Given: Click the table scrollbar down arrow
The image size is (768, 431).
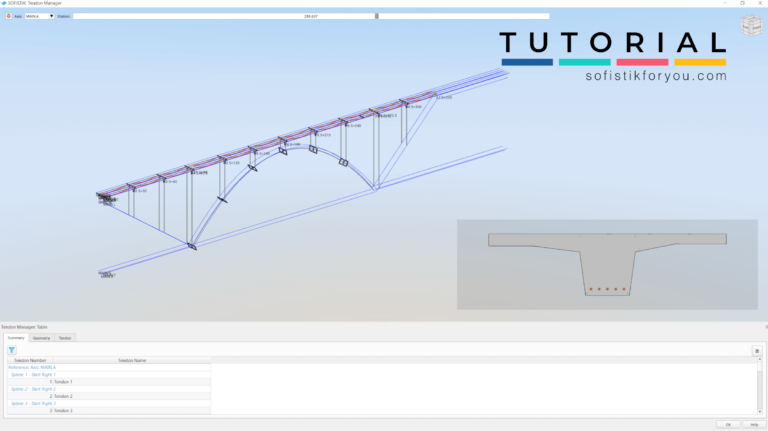Looking at the screenshot, I should pos(760,412).
